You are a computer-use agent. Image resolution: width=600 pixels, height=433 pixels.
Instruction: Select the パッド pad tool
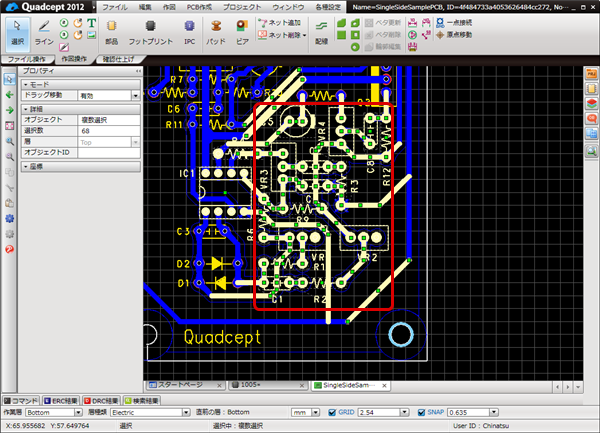click(216, 33)
